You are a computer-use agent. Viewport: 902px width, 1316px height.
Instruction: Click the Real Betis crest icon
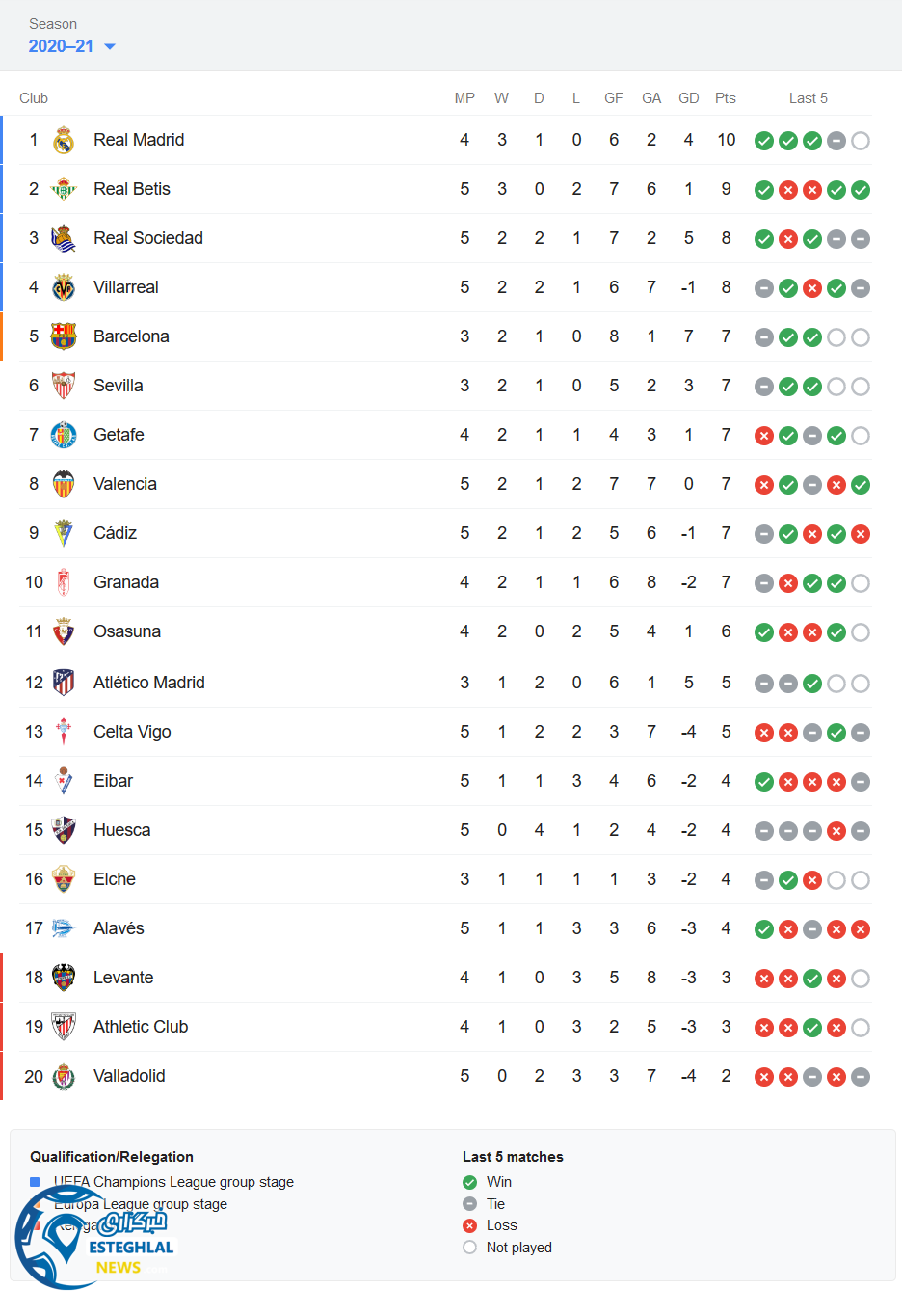click(x=64, y=190)
